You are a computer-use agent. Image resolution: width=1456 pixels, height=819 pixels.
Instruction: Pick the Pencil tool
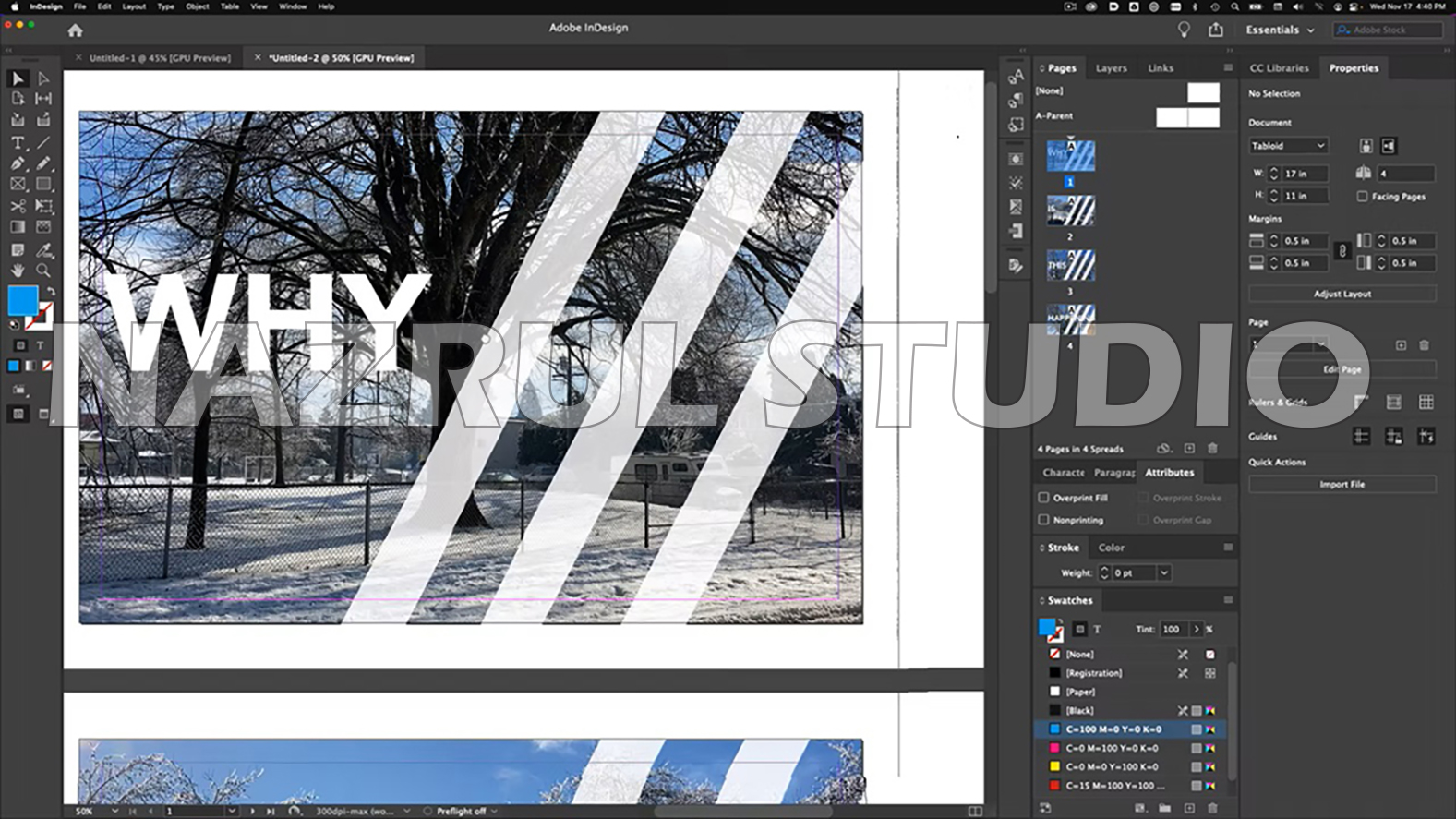[43, 163]
